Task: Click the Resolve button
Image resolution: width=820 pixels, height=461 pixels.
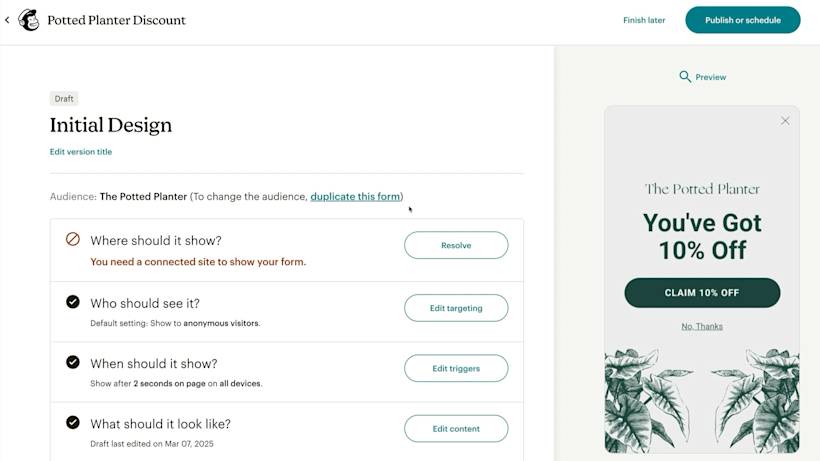Action: tap(456, 245)
